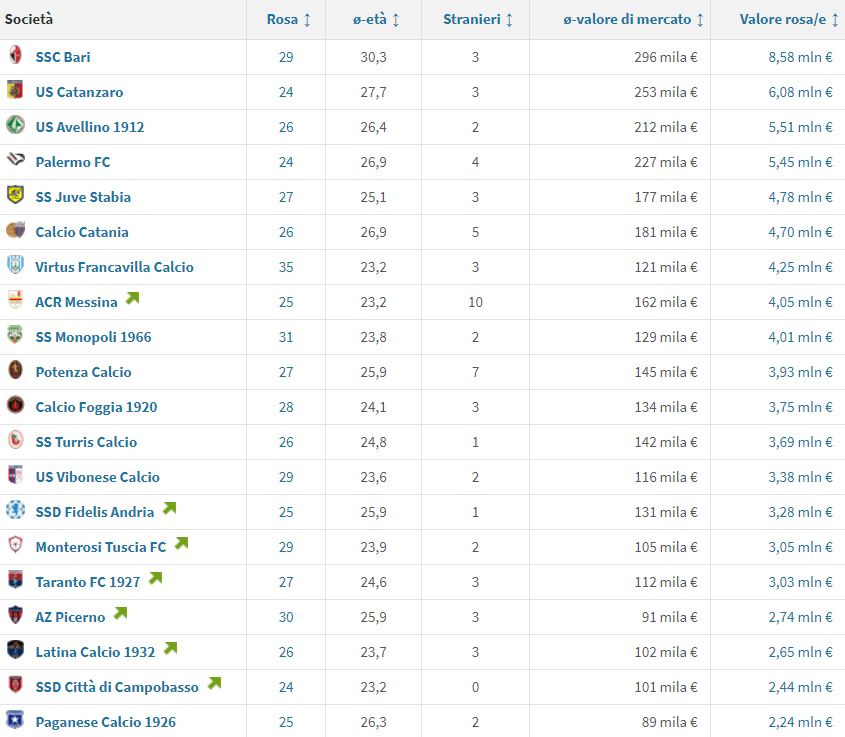
Task: Click squad value 2,24 mln € for Paganese
Action: point(800,722)
